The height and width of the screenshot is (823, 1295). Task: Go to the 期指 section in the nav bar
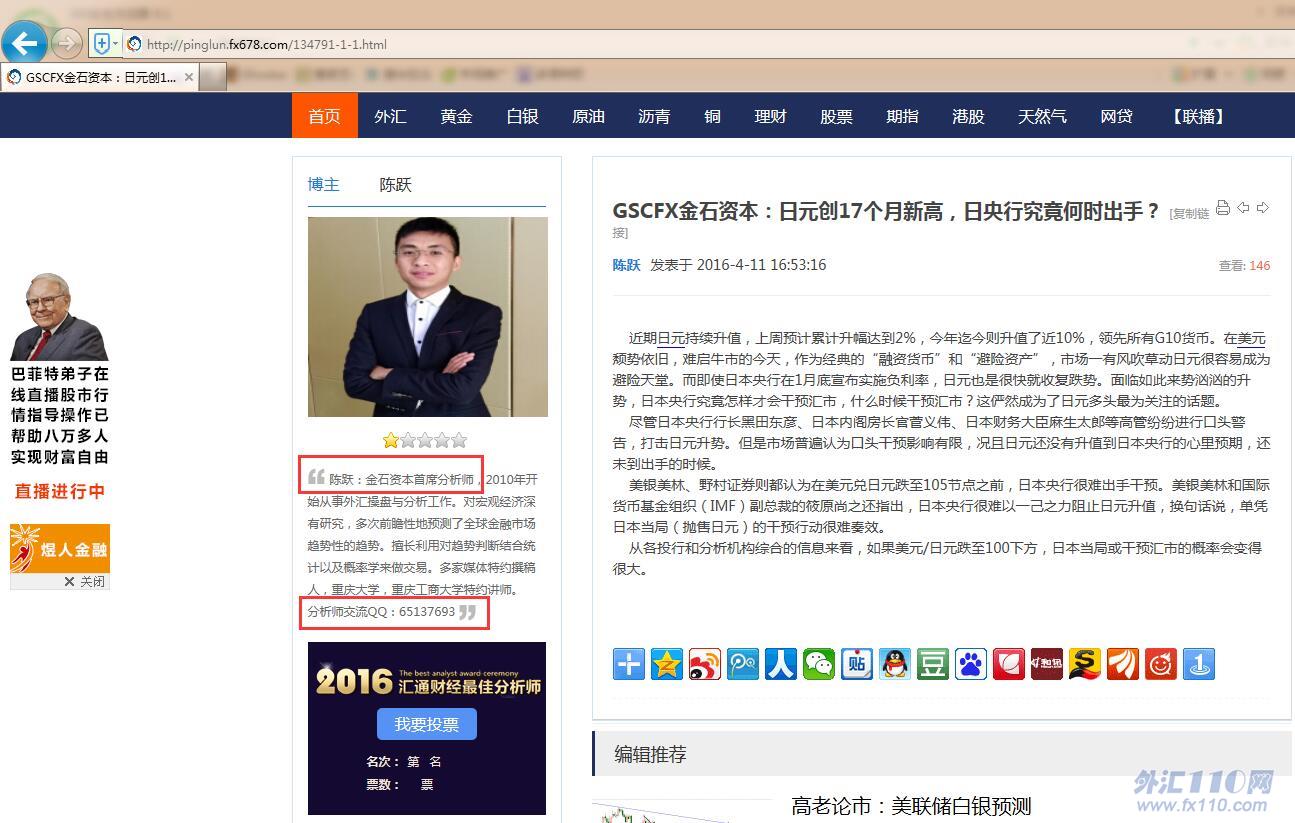902,116
